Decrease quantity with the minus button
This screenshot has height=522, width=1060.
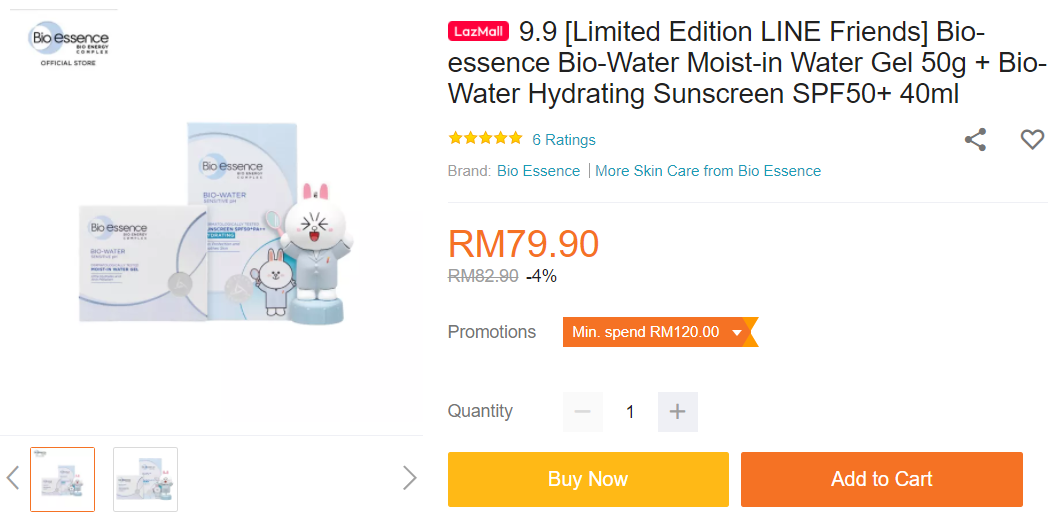[x=583, y=412]
